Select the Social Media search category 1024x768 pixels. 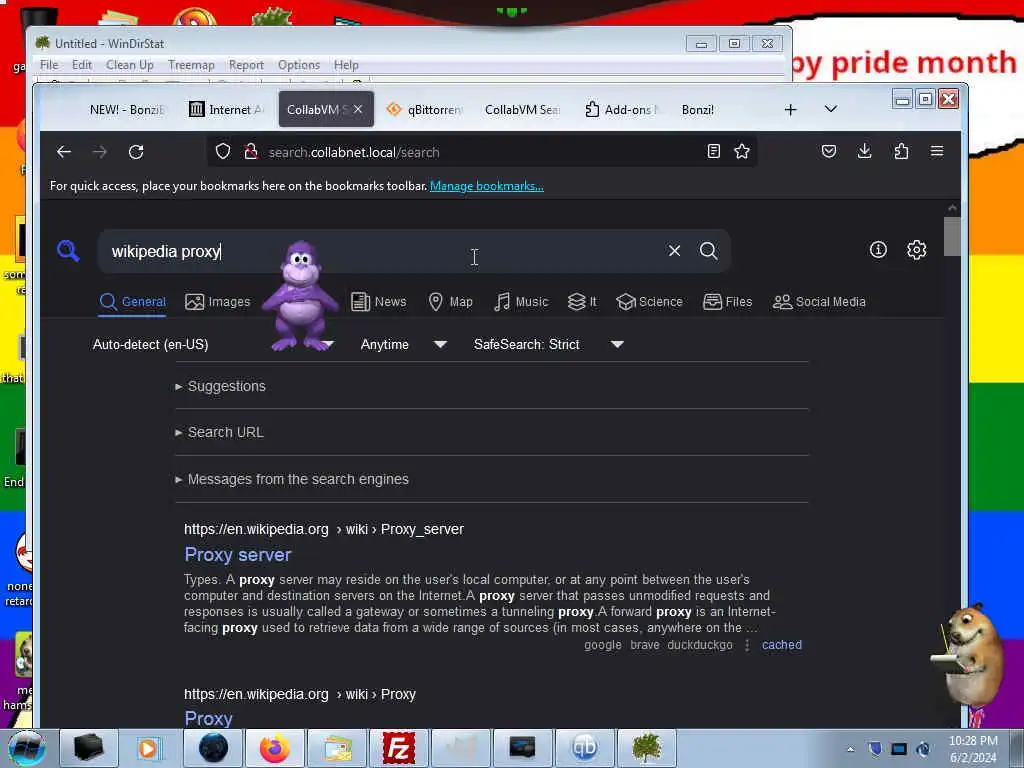click(820, 302)
